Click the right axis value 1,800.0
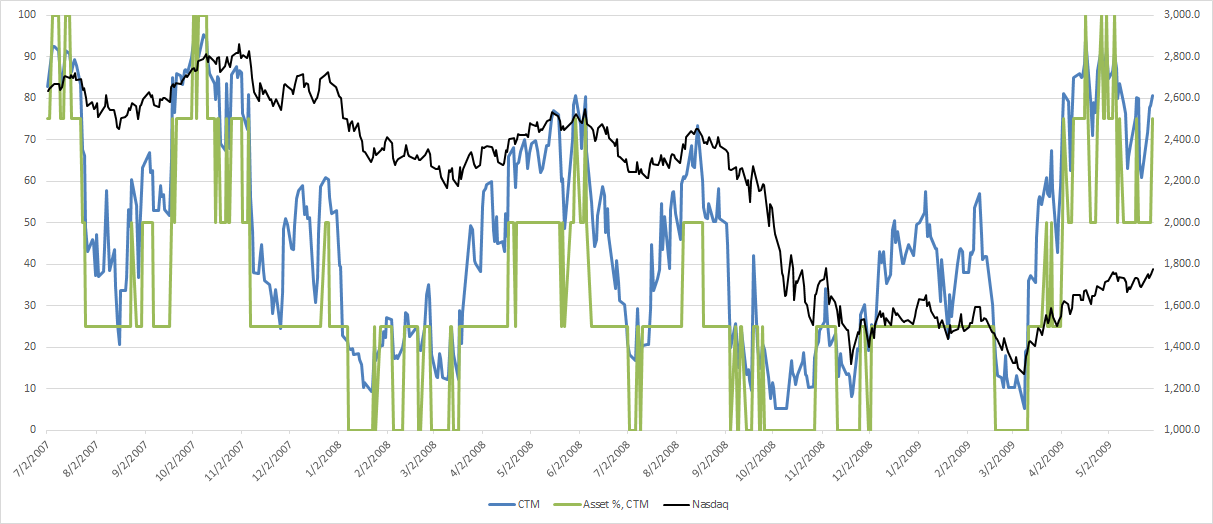 click(x=1180, y=264)
